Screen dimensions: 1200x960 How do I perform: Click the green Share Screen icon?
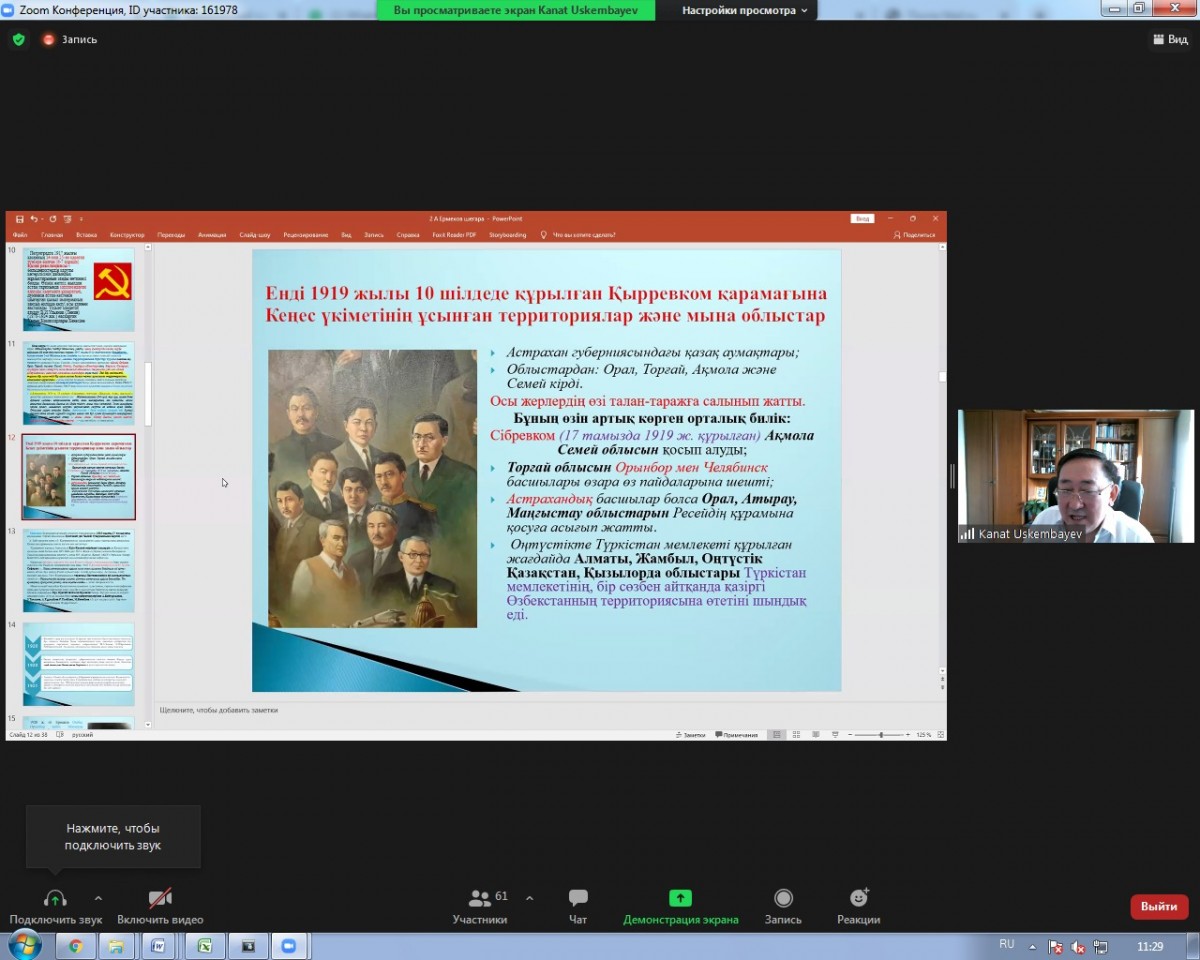[x=680, y=898]
